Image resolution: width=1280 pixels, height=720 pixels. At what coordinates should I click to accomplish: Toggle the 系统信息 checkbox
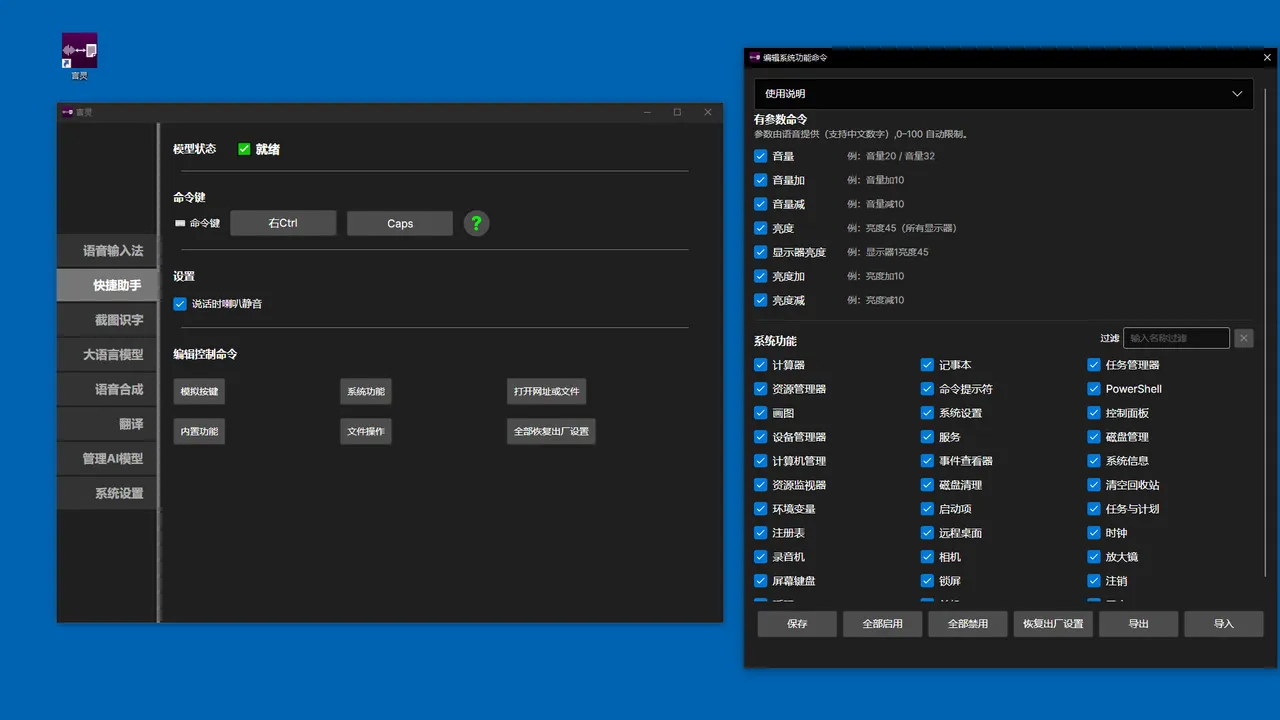[1094, 461]
